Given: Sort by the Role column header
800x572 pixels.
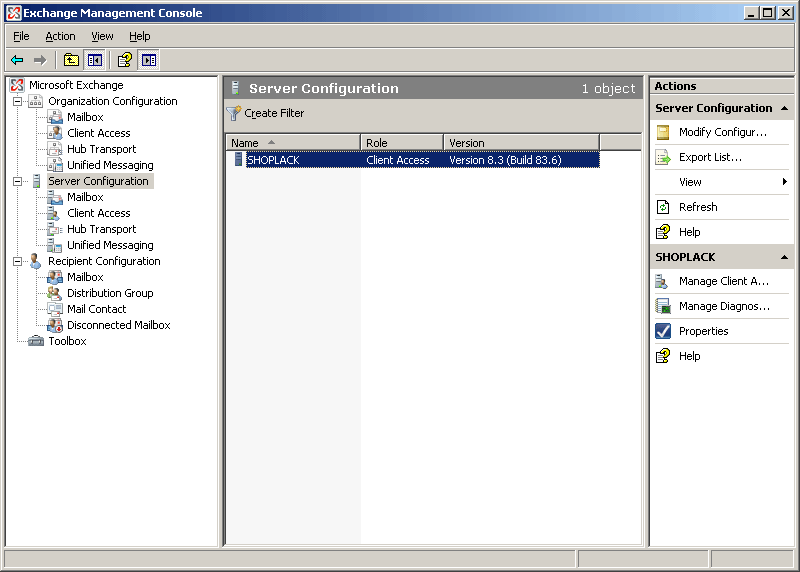Looking at the screenshot, I should [x=402, y=143].
